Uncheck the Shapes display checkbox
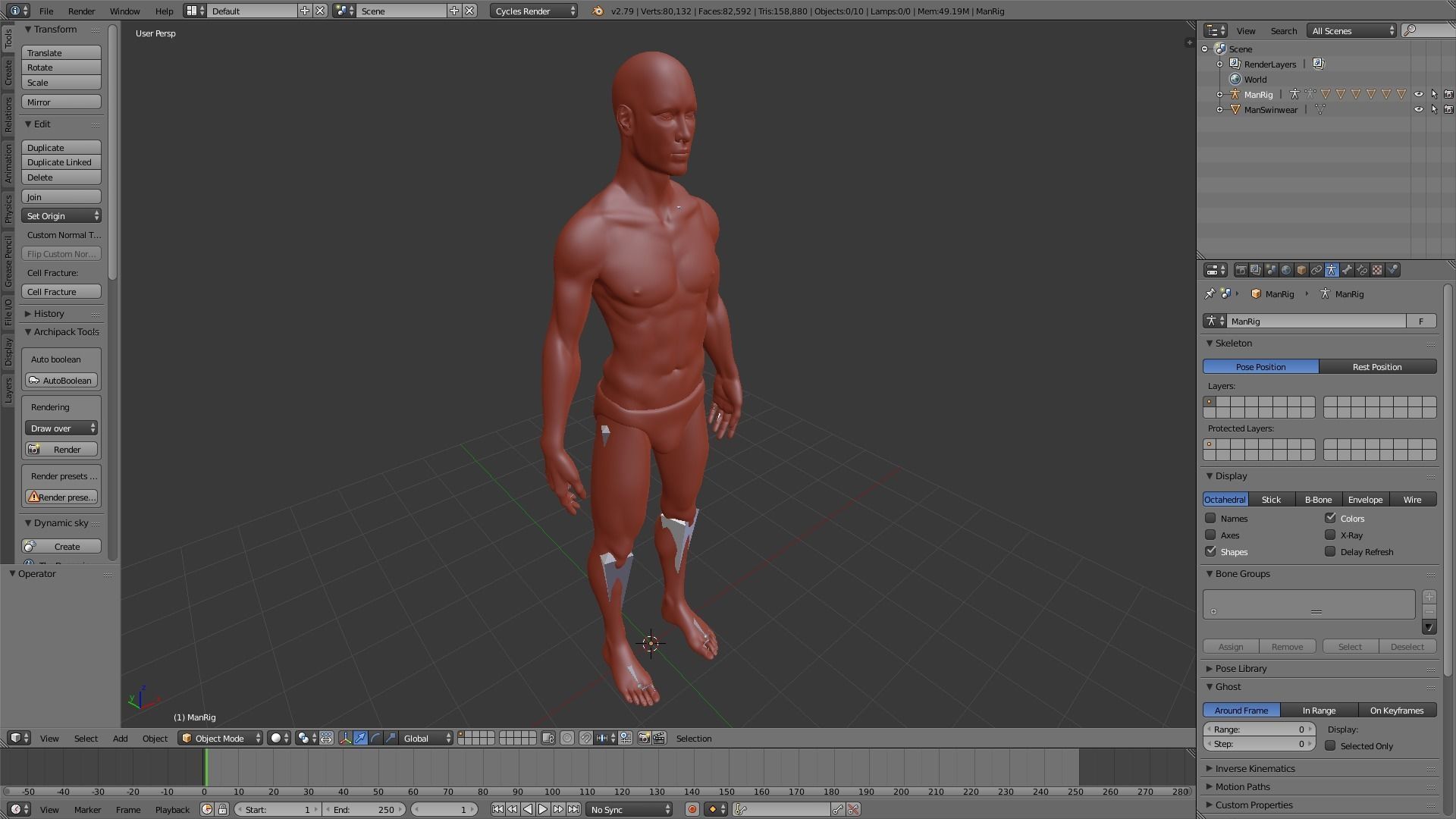1456x819 pixels. point(1211,552)
